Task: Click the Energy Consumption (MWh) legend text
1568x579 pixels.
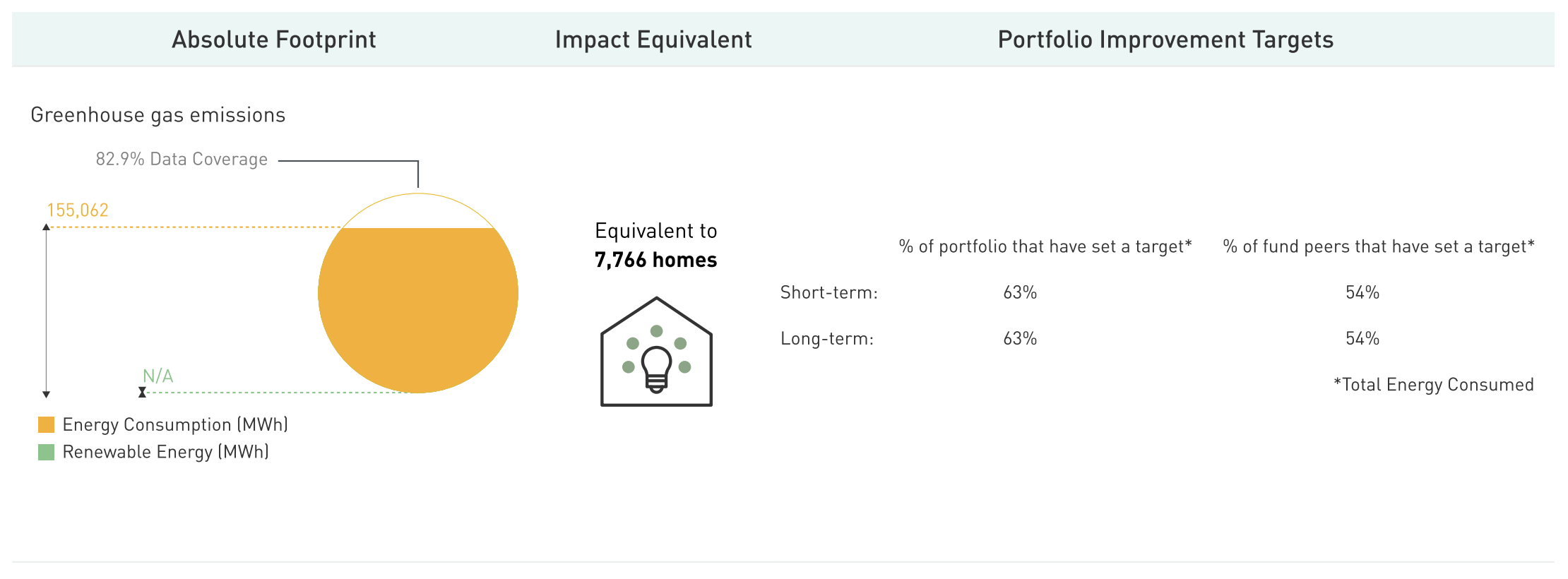Action: [x=175, y=424]
